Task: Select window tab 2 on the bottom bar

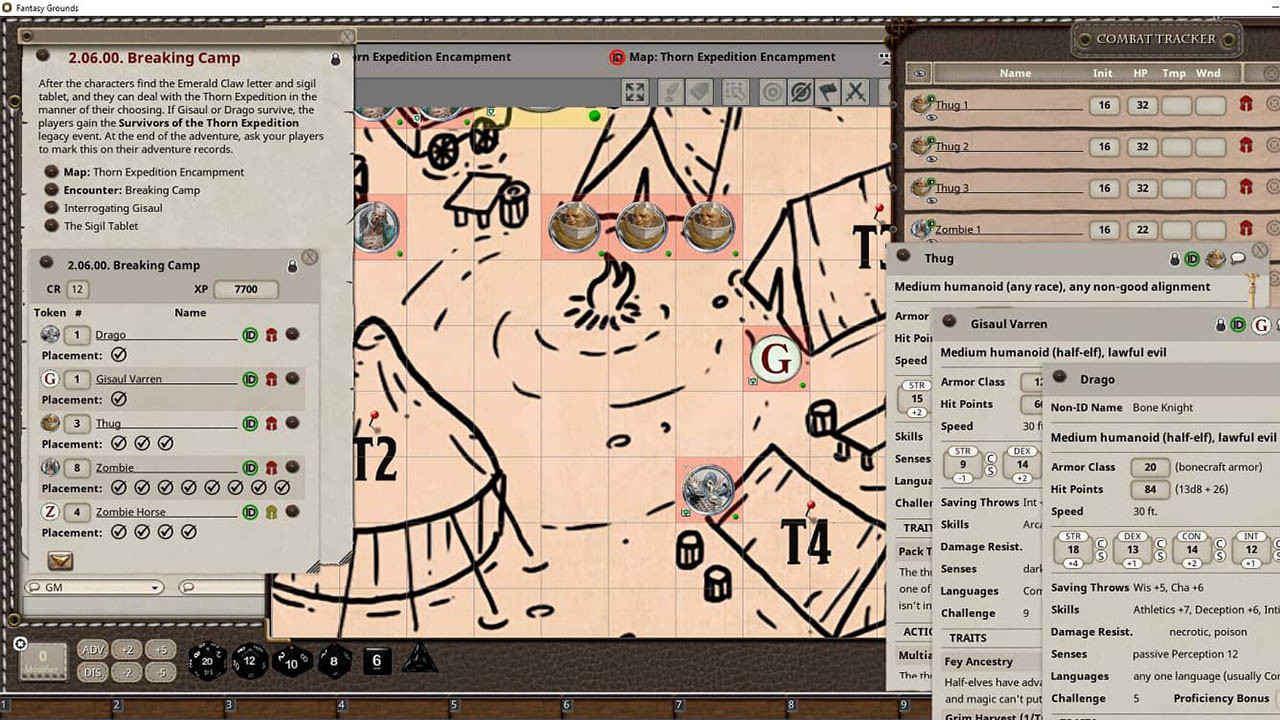Action: pyautogui.click(x=116, y=704)
